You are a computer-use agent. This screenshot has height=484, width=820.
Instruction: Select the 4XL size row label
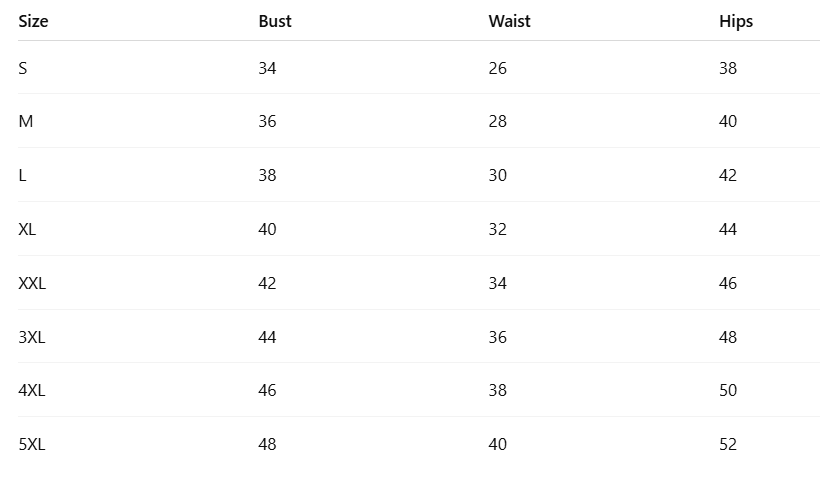coord(32,390)
